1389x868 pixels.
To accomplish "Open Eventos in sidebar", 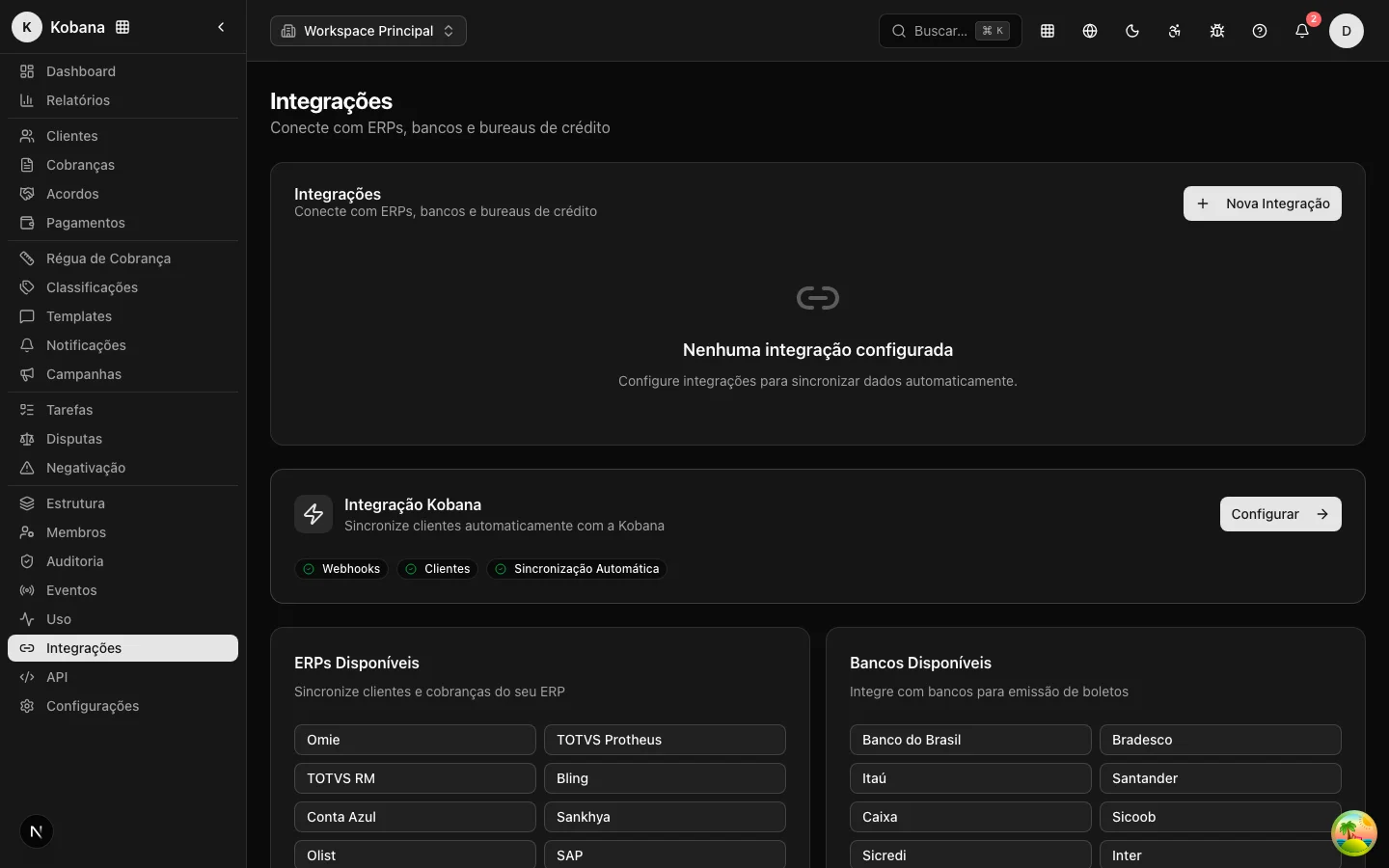I will [x=123, y=590].
